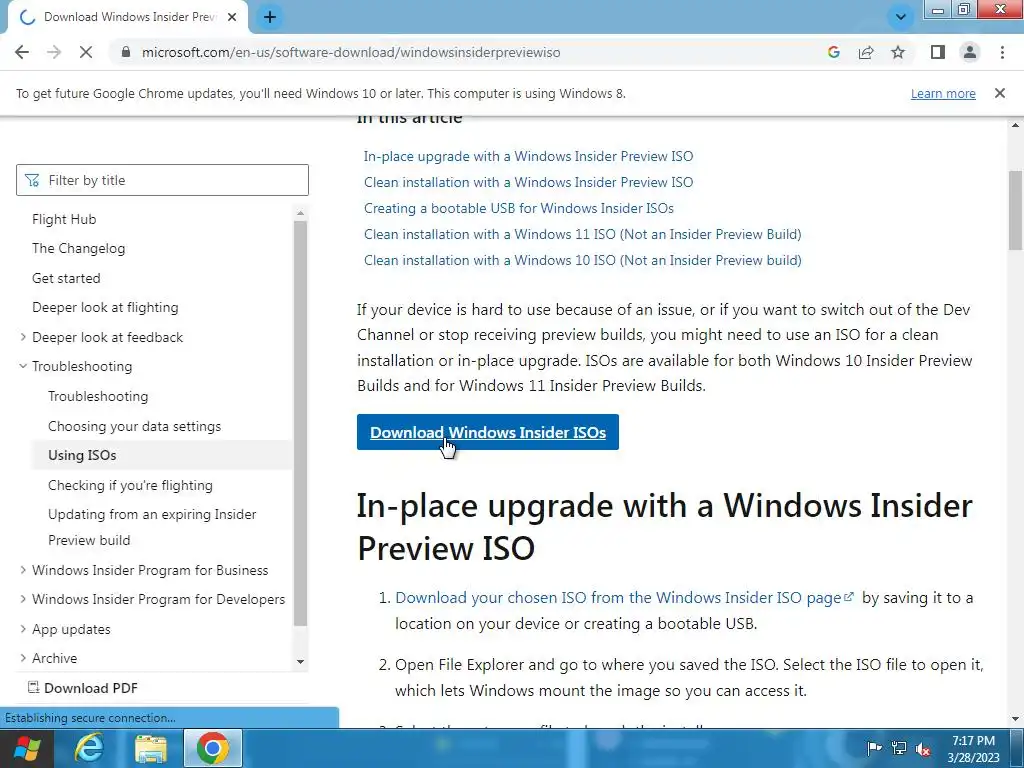
Task: Open network icon in system tray
Action: coord(899,748)
